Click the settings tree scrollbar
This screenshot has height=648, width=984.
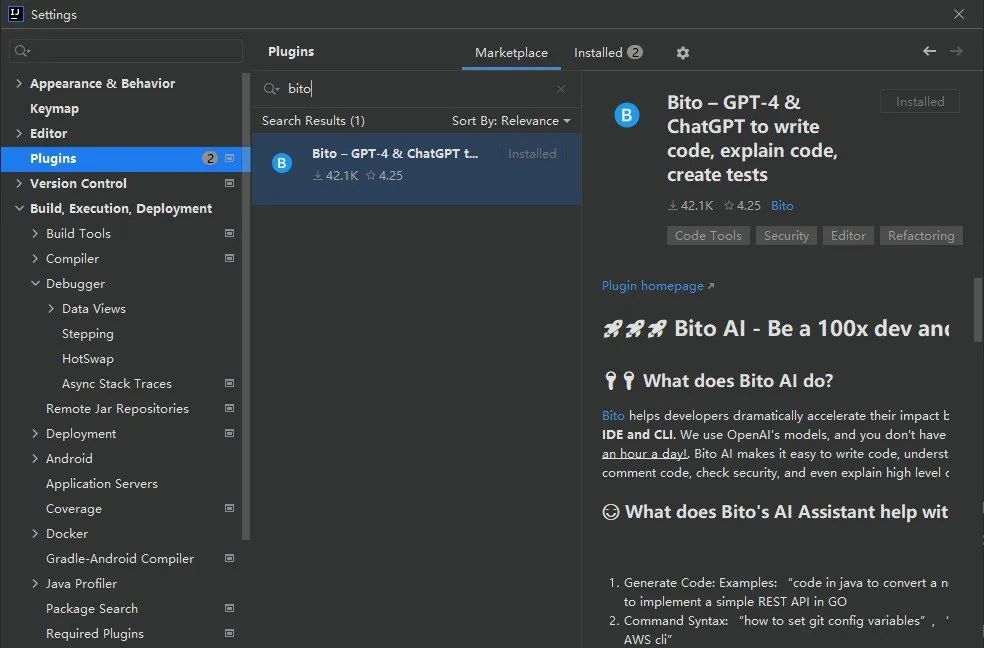[x=246, y=307]
